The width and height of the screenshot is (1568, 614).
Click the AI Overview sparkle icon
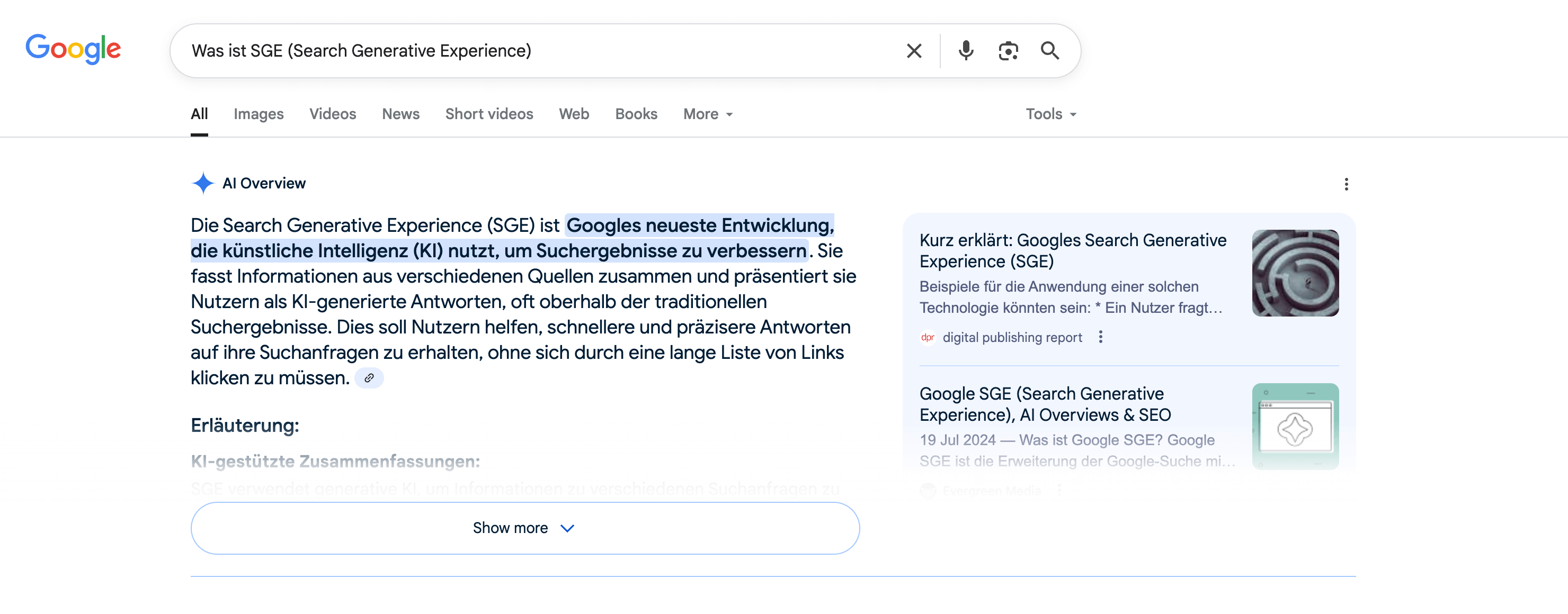click(203, 183)
